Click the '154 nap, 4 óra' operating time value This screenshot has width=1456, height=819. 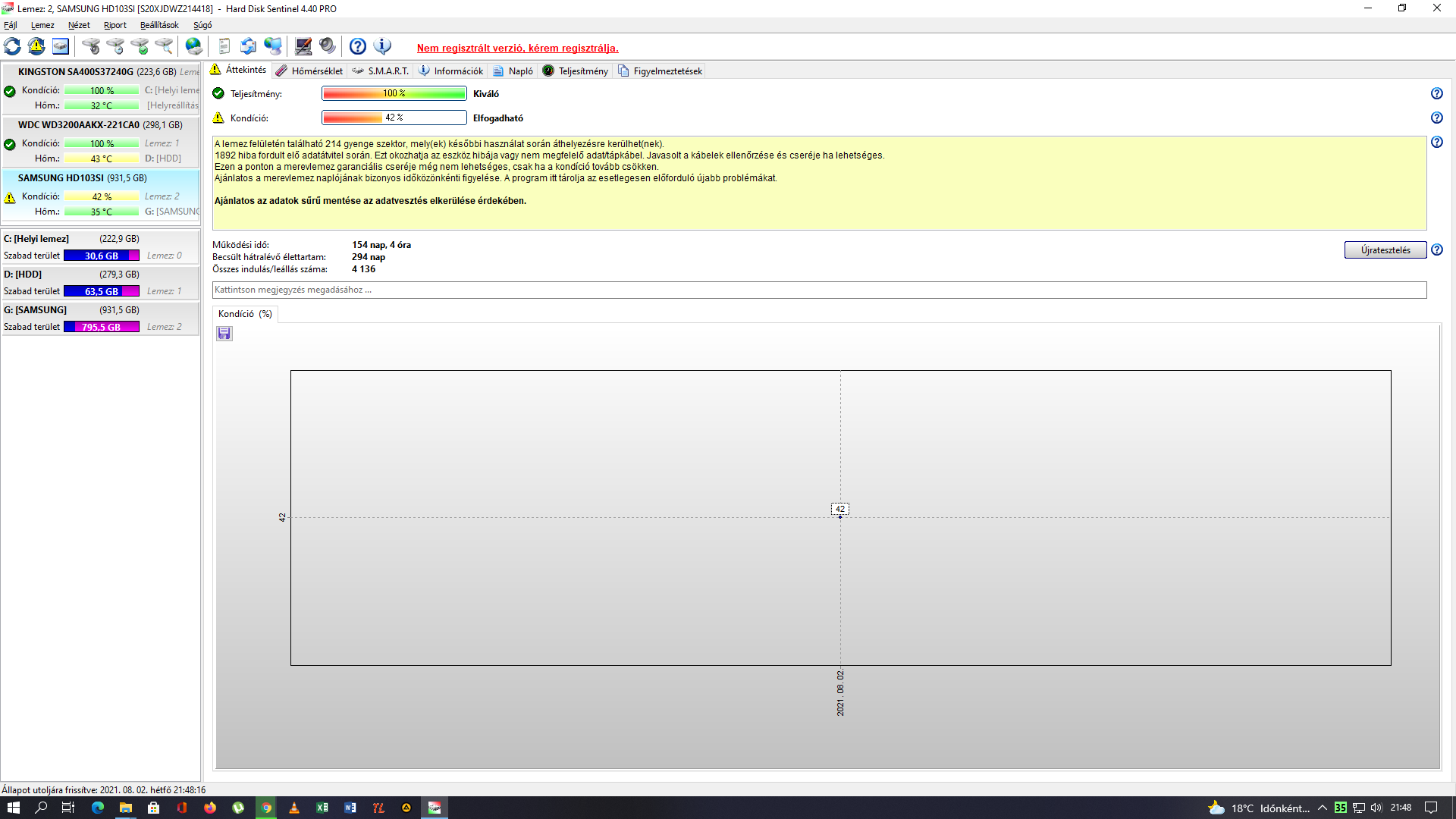click(x=381, y=245)
